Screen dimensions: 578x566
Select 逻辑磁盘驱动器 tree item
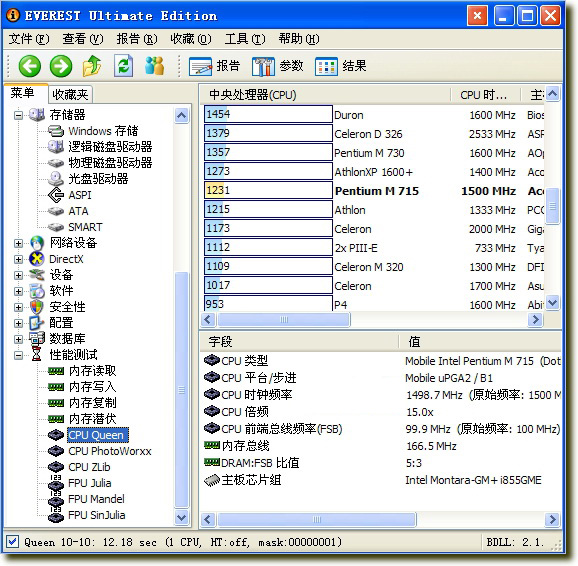110,147
